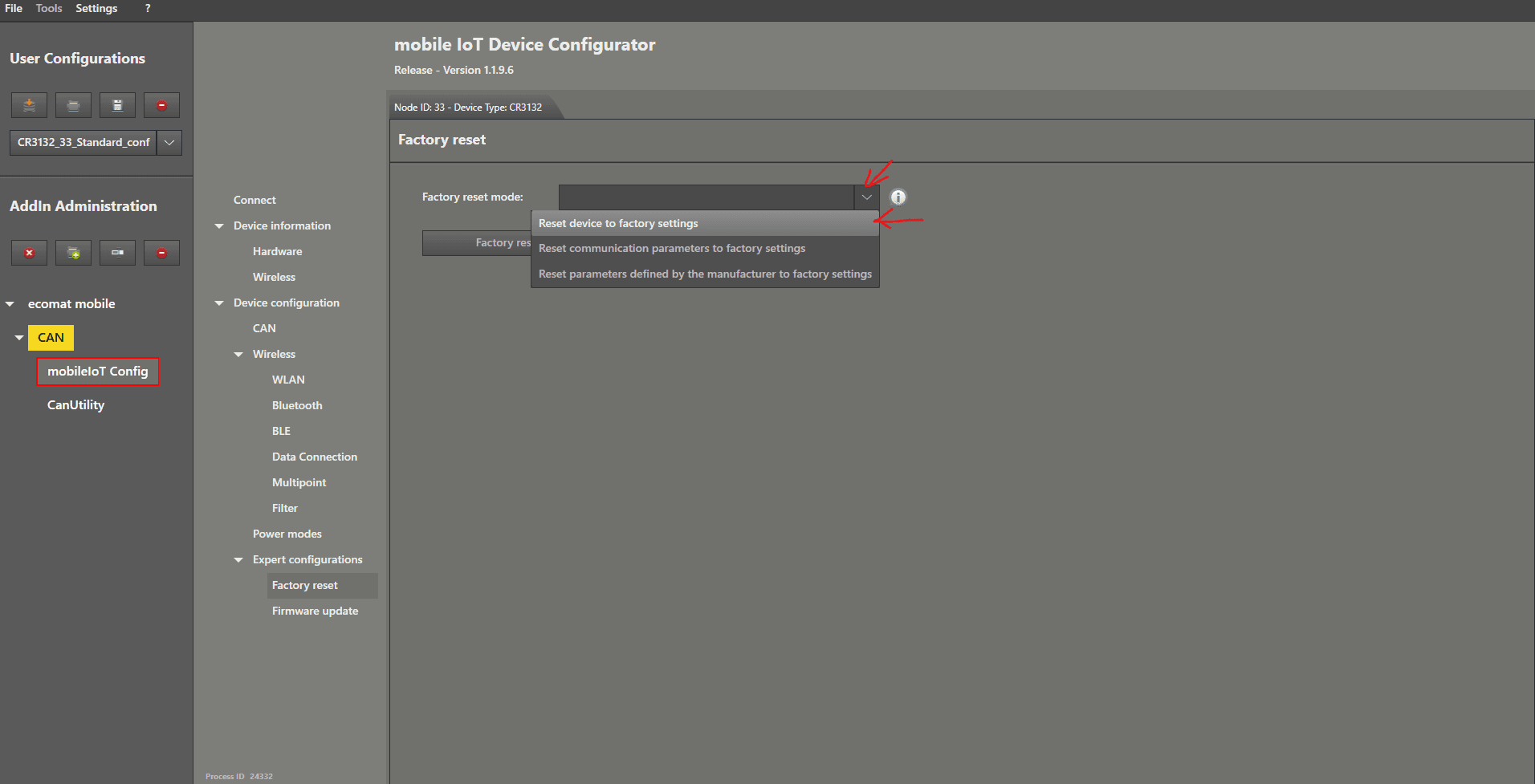The height and width of the screenshot is (784, 1535).
Task: Select 'Reset device to factory settings' option
Action: 618,223
